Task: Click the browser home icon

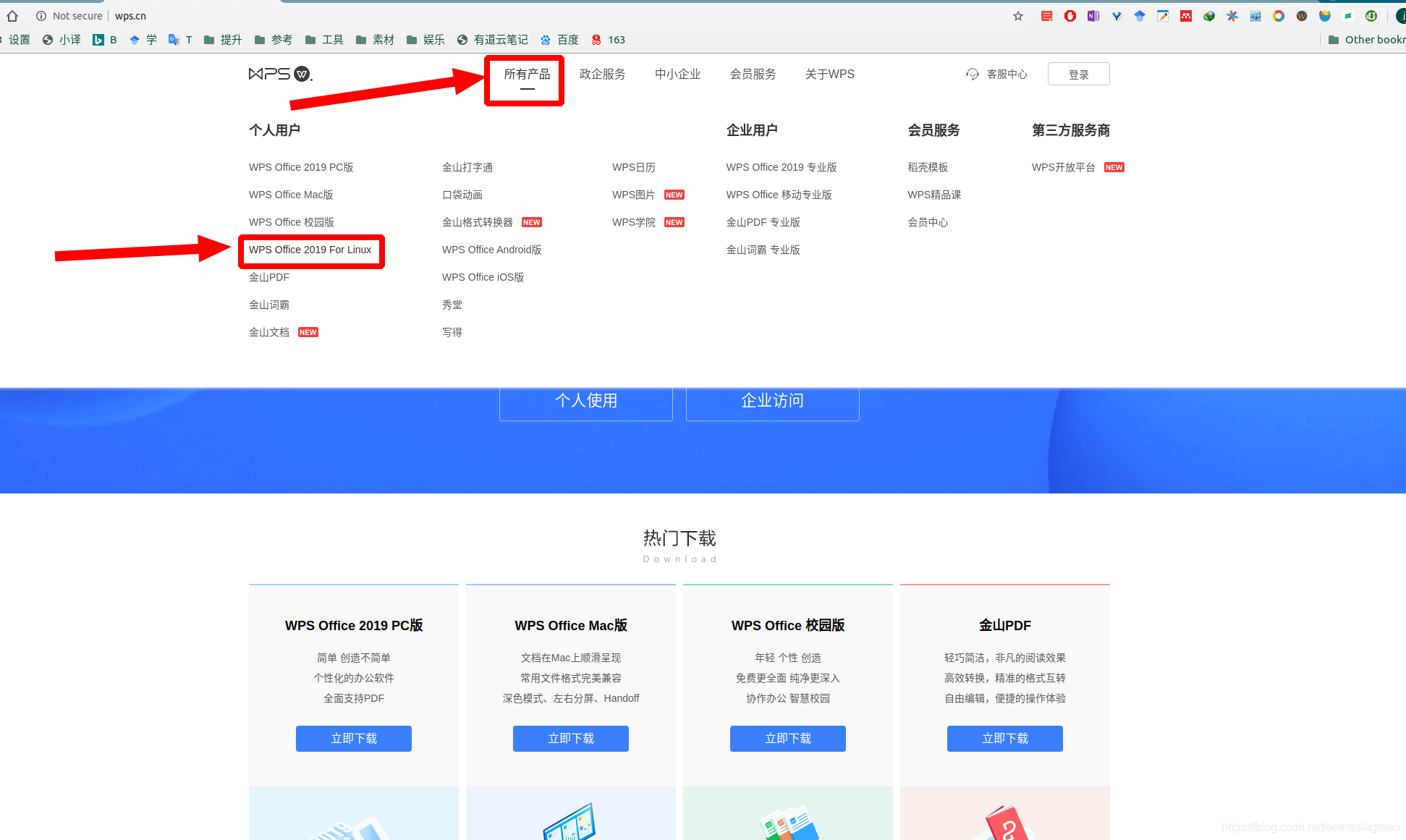Action: [x=12, y=16]
